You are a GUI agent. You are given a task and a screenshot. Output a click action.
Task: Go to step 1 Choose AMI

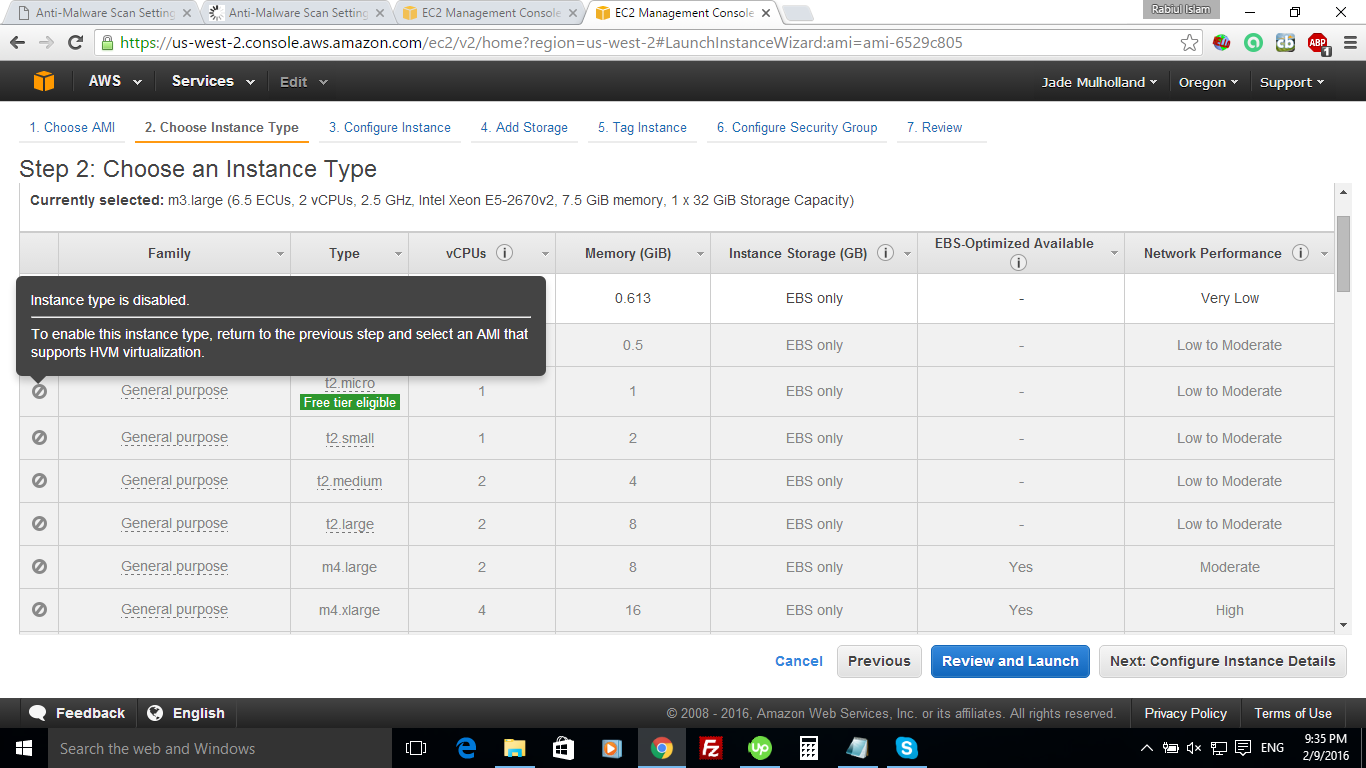pos(72,127)
